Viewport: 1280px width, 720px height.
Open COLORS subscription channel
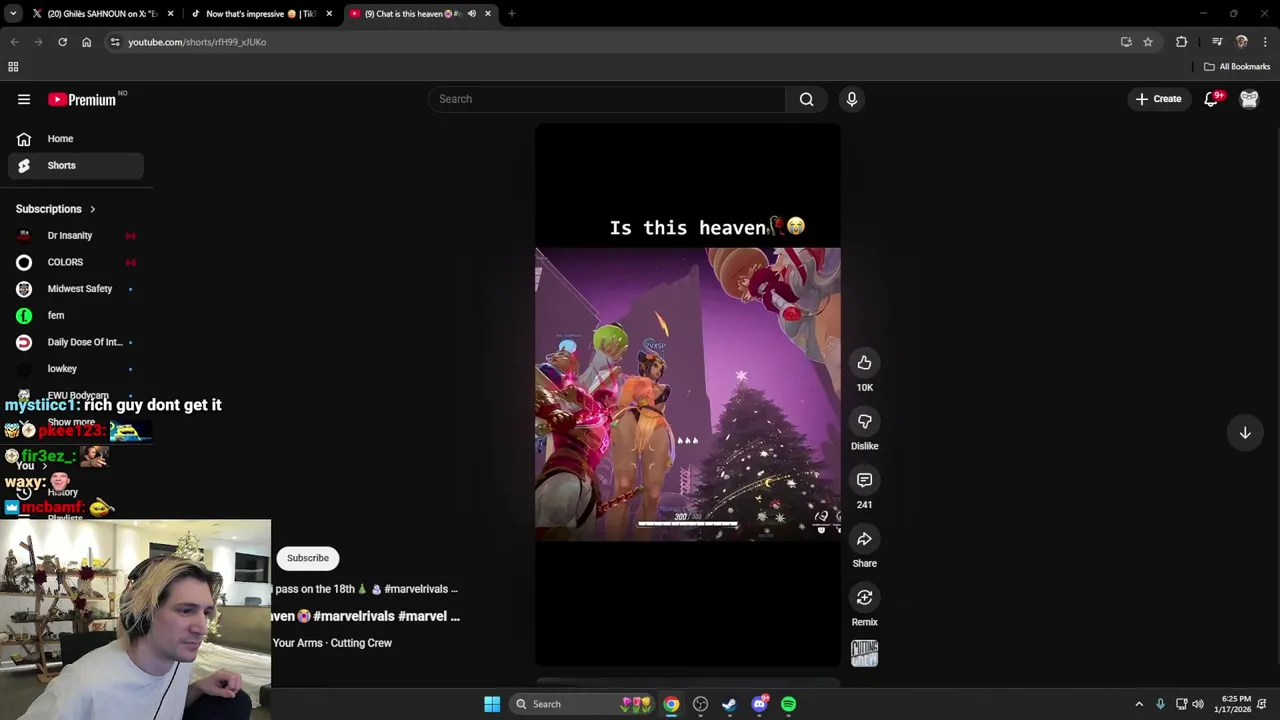point(76,262)
